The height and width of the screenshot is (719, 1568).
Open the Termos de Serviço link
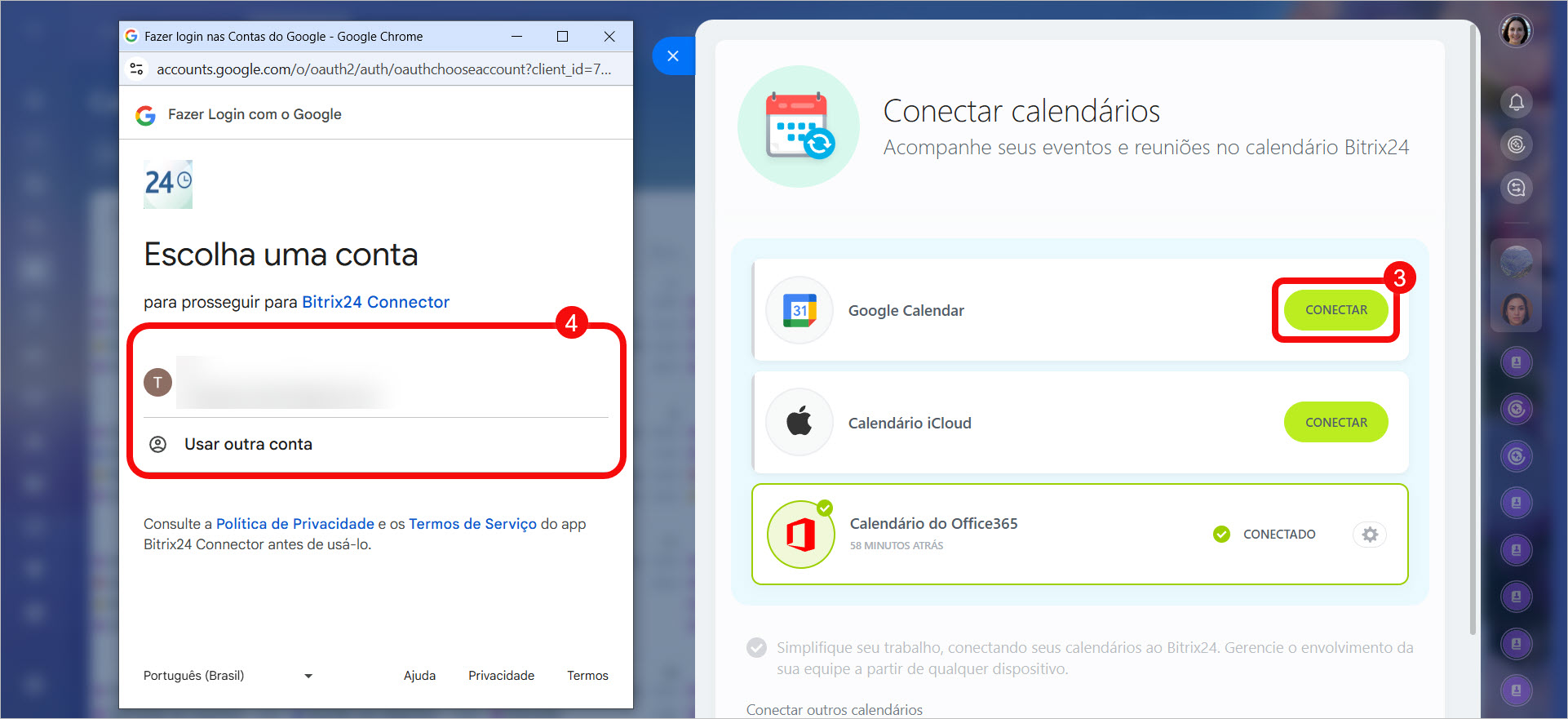pyautogui.click(x=472, y=524)
